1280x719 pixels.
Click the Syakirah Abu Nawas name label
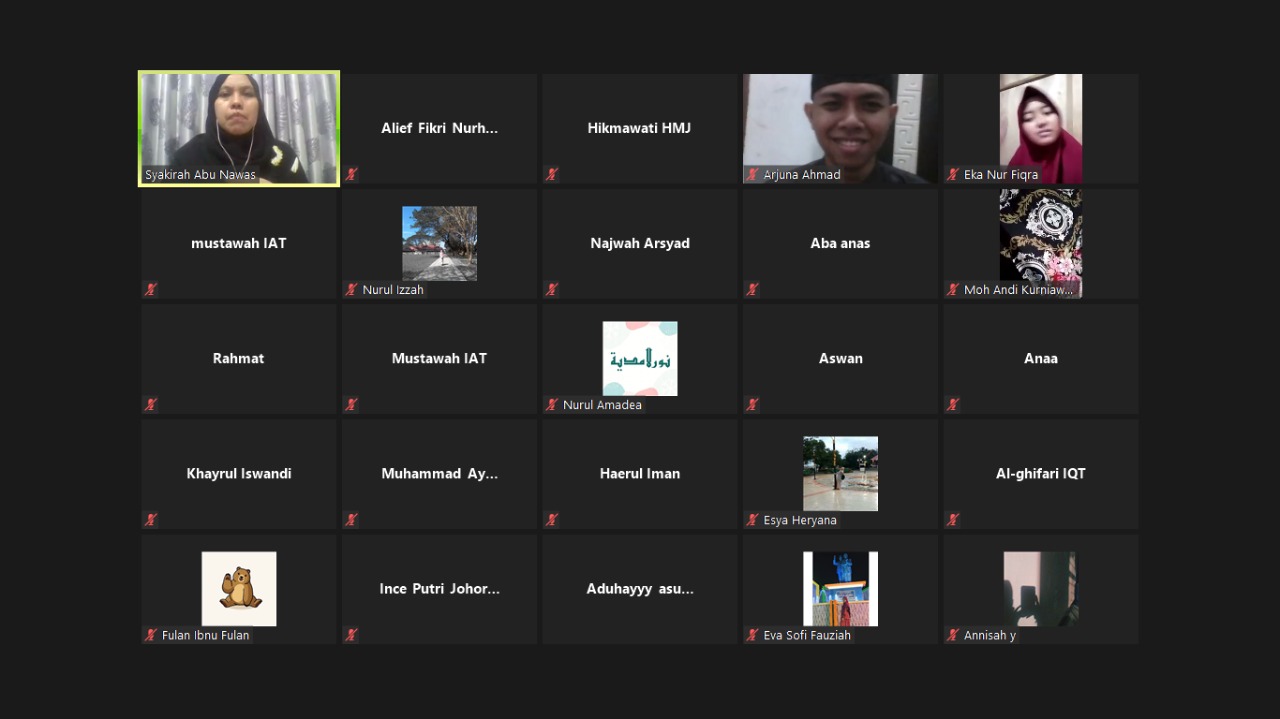click(x=200, y=175)
